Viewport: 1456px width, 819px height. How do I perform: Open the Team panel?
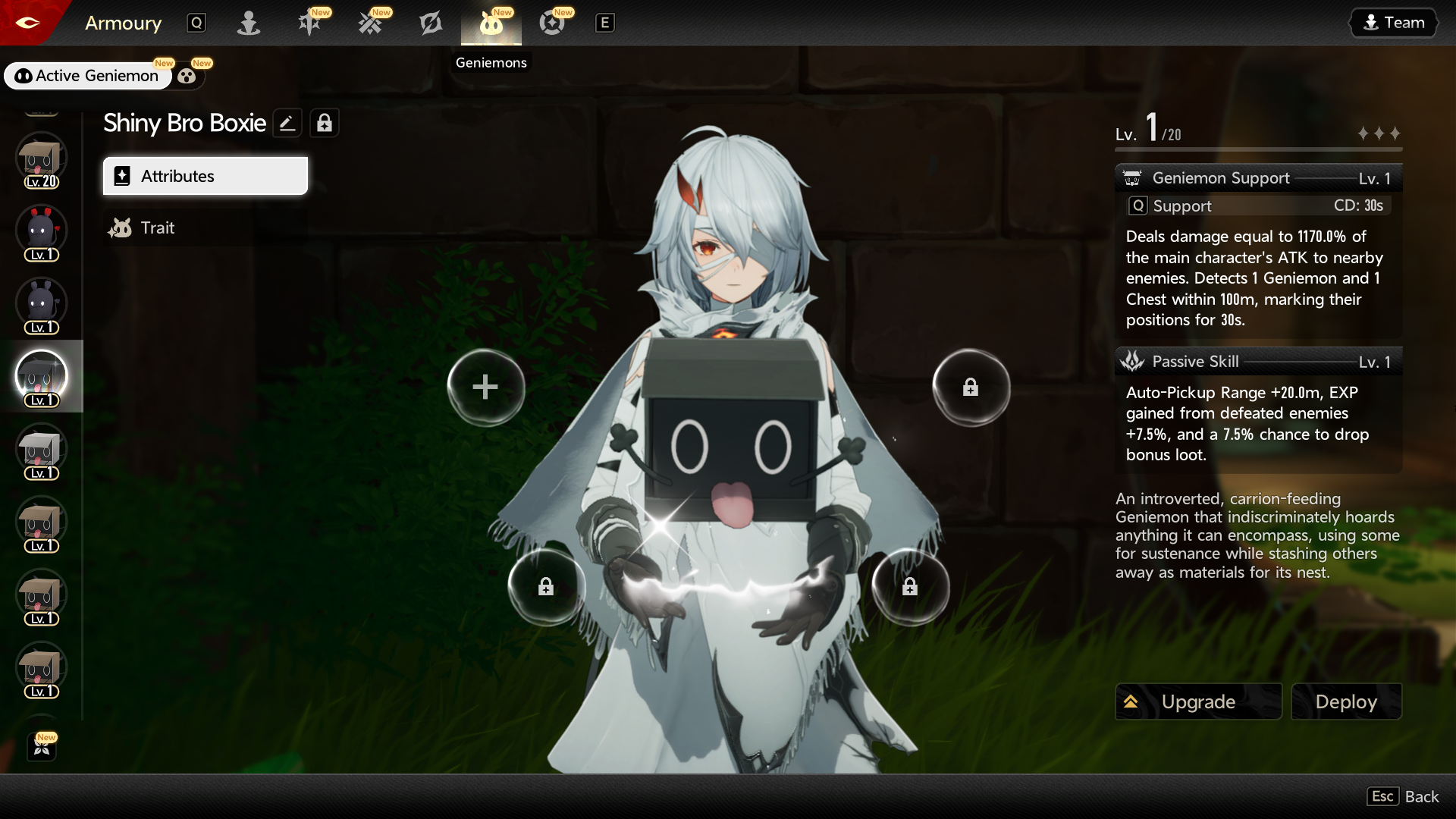1394,23
